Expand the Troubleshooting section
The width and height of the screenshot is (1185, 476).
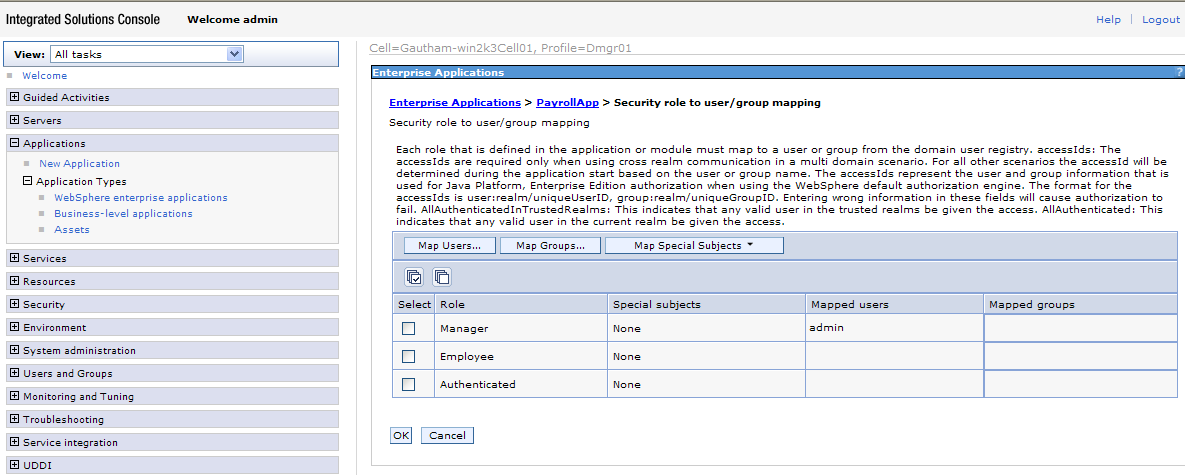click(14, 419)
